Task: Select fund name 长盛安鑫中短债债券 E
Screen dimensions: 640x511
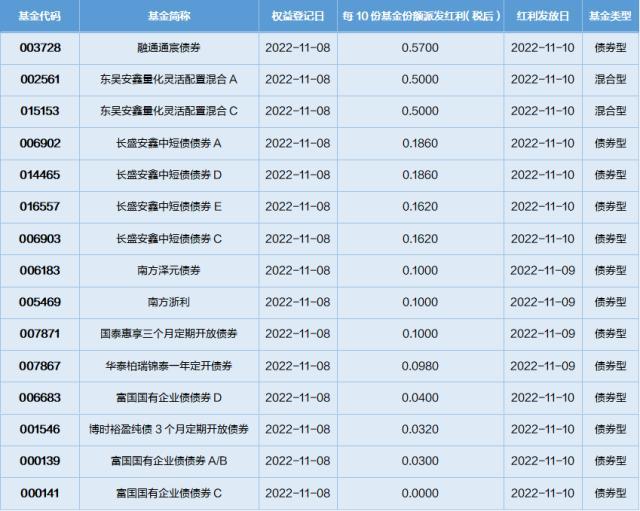Action: pos(169,207)
